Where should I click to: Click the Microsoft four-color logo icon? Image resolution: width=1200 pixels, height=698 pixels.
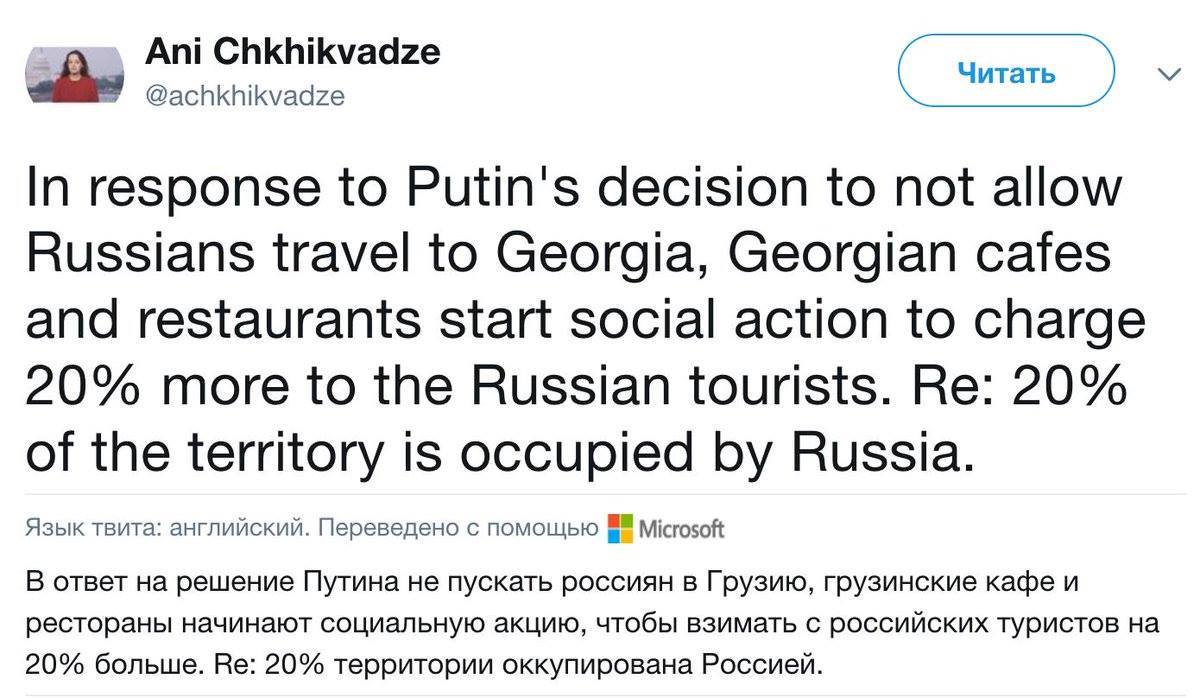(x=619, y=528)
